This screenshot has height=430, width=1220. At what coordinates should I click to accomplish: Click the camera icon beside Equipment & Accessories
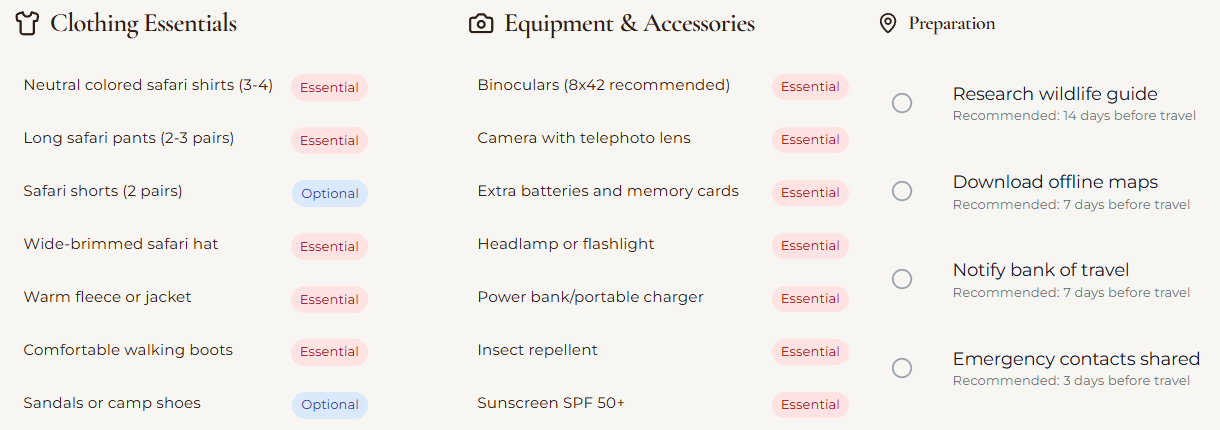pos(481,24)
